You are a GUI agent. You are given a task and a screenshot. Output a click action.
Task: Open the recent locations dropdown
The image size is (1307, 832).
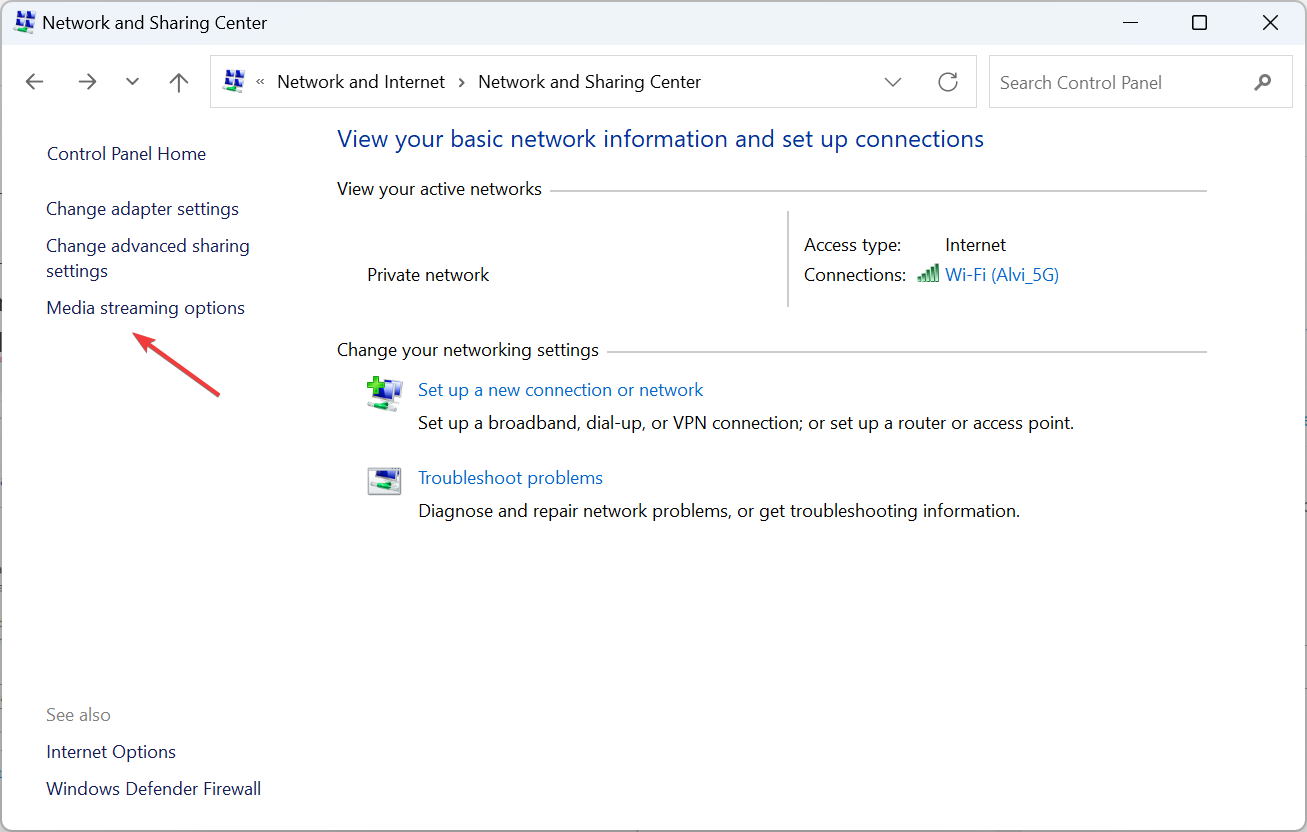132,81
